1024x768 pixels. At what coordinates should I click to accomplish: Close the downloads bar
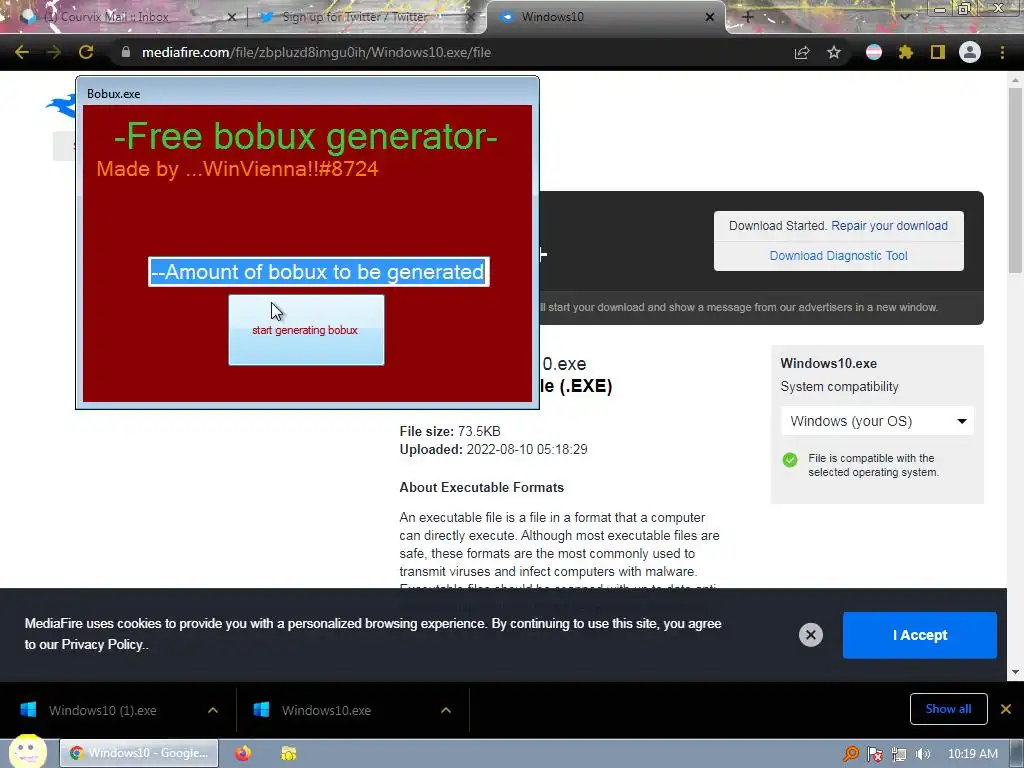[1006, 709]
